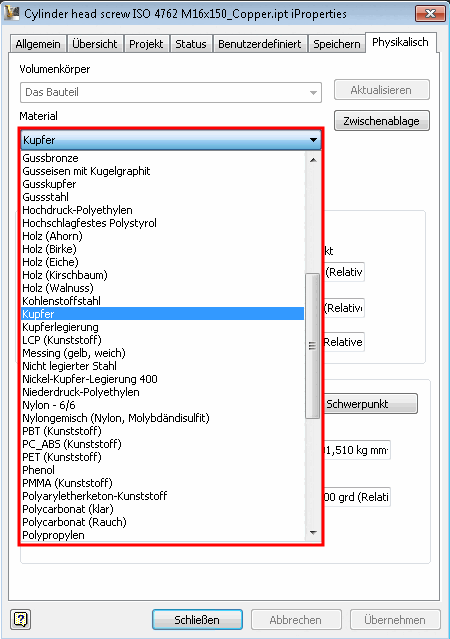The image size is (450, 639).
Task: Choose Nickel-Kupfer-Legierung 400
Action: [x=163, y=379]
